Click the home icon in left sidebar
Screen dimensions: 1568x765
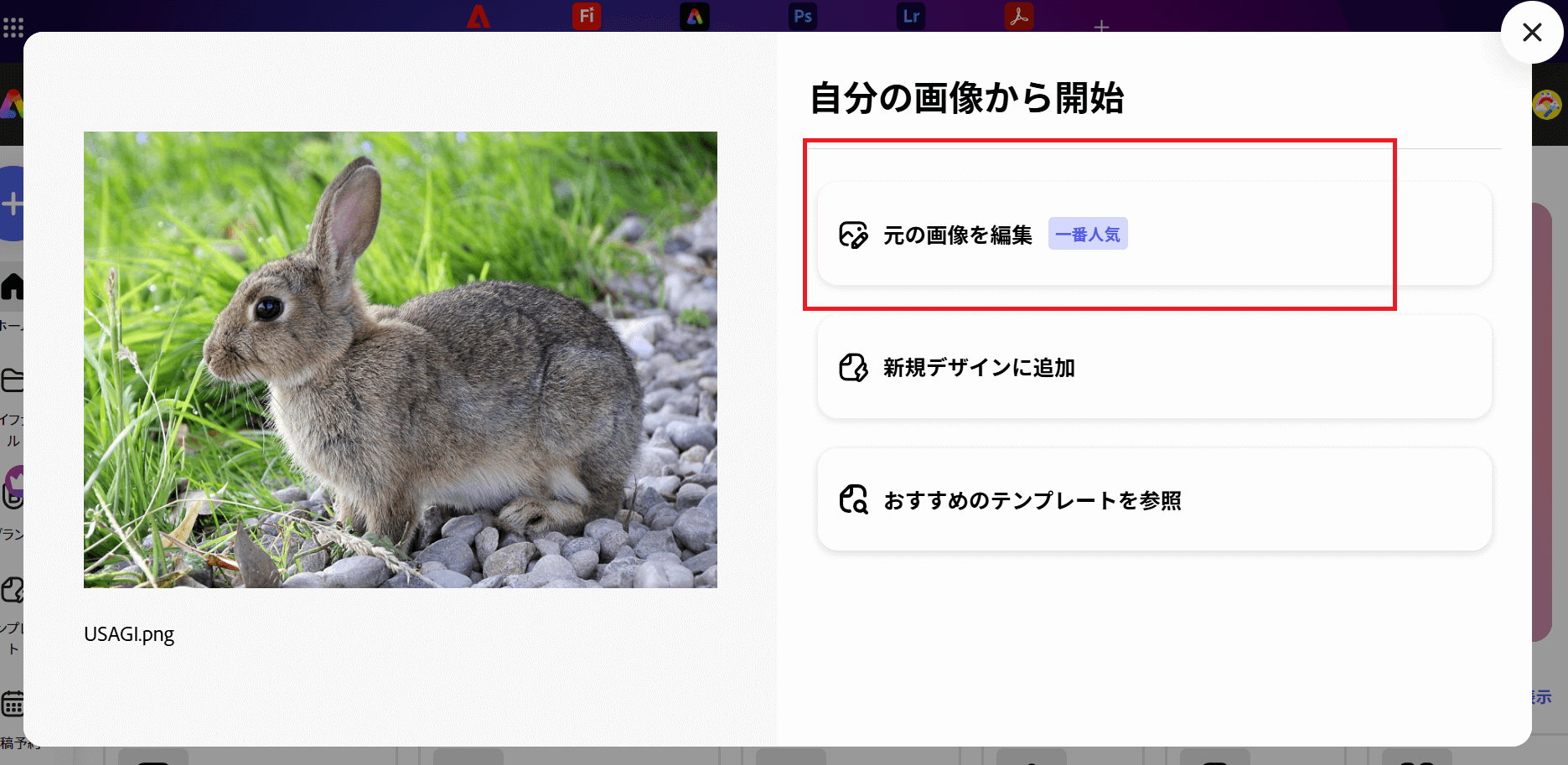tap(12, 287)
